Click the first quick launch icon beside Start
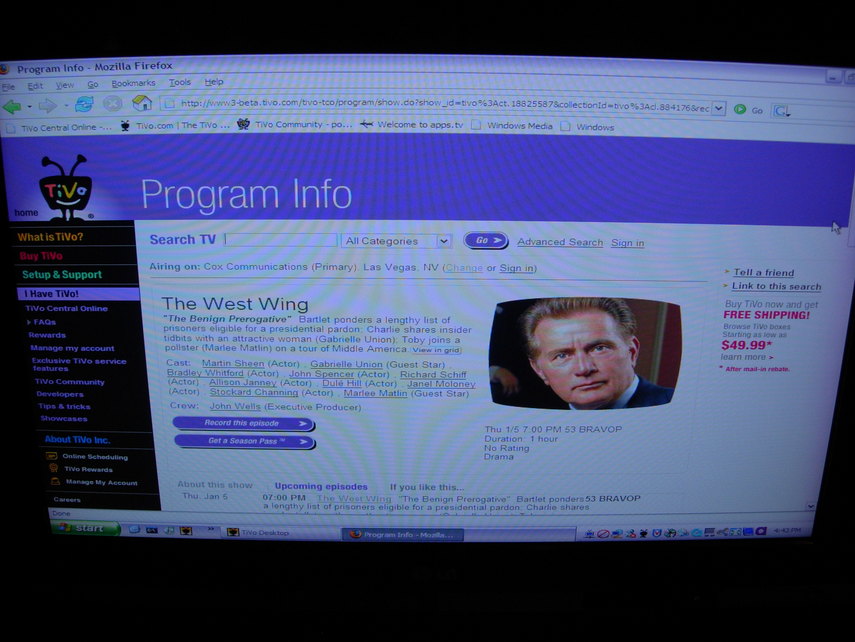 point(134,530)
